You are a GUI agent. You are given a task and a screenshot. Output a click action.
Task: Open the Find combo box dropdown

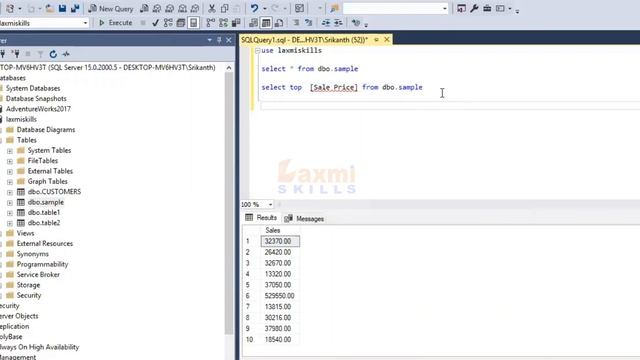tap(444, 9)
